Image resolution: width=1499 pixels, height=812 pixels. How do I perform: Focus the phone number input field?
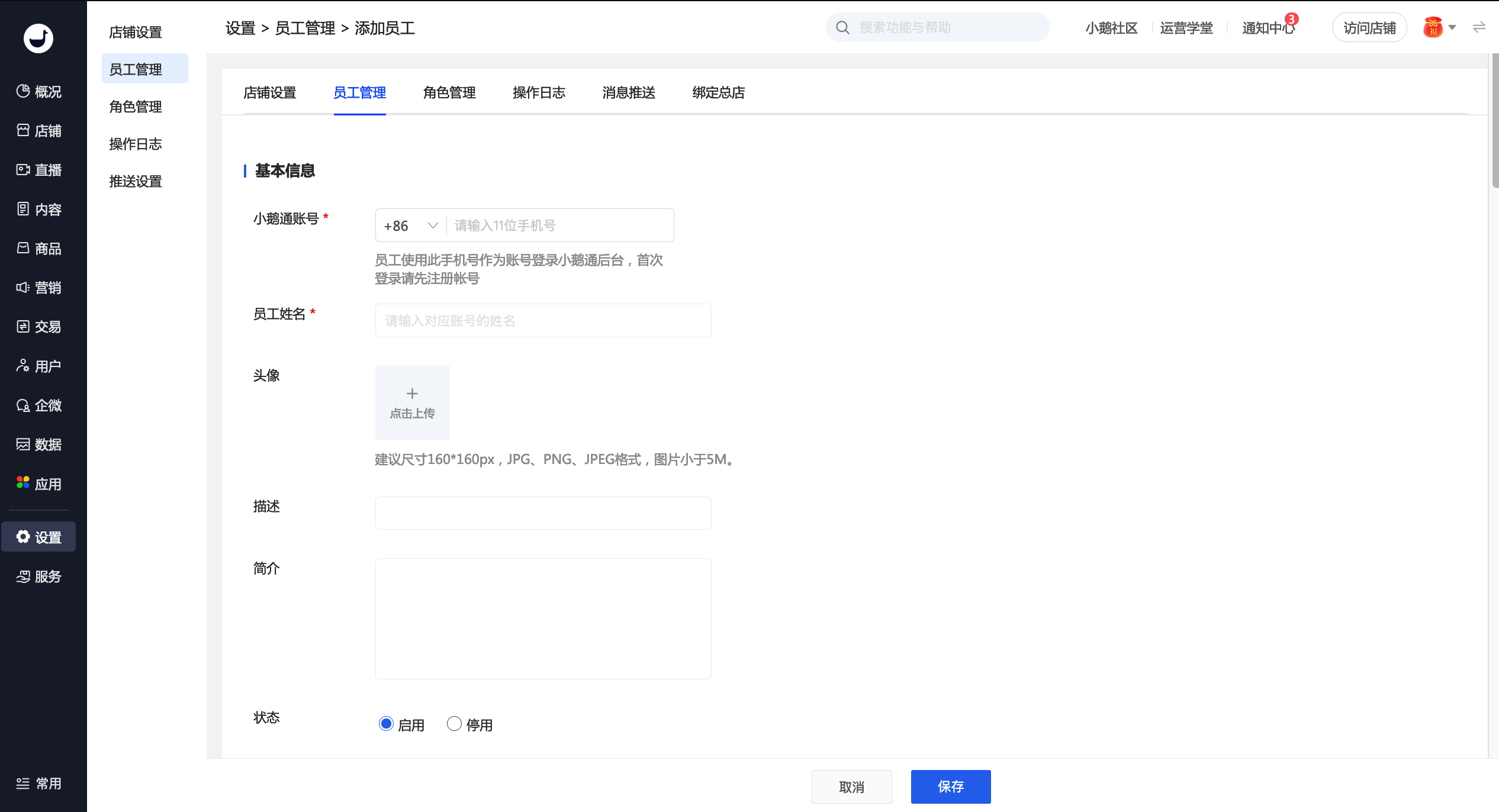(x=560, y=225)
